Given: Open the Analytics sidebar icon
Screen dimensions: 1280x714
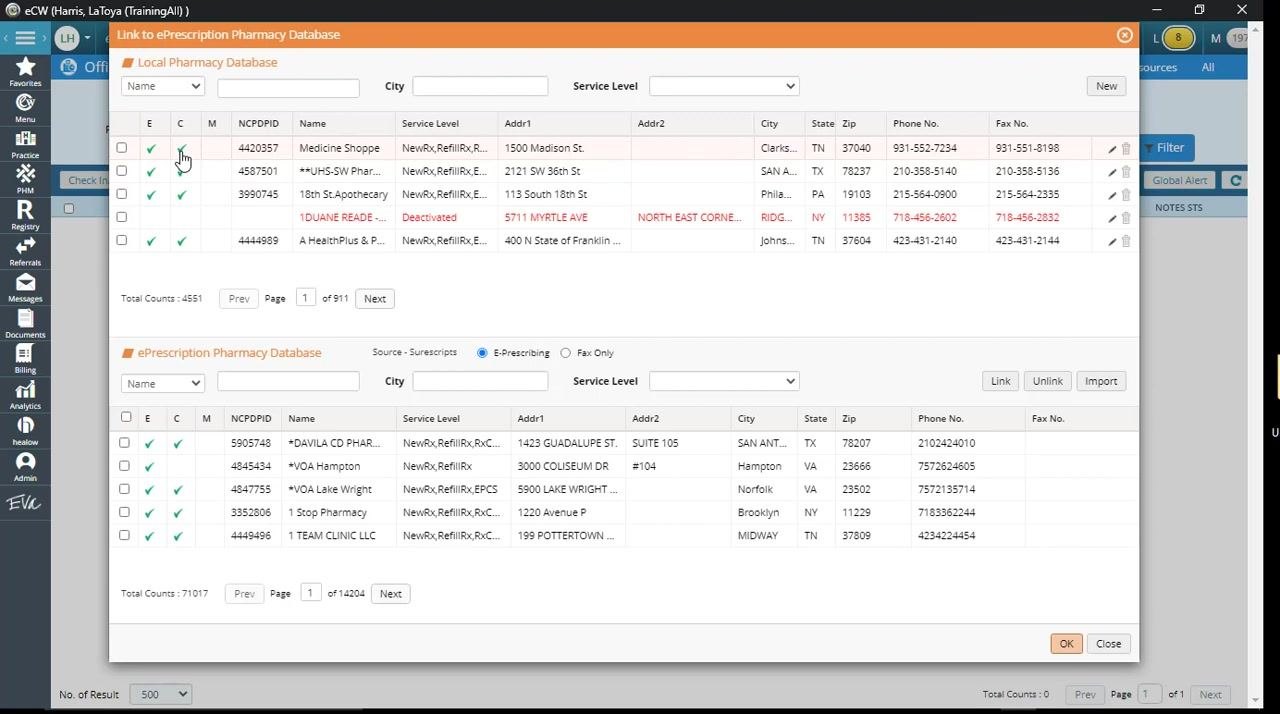Looking at the screenshot, I should (x=25, y=395).
